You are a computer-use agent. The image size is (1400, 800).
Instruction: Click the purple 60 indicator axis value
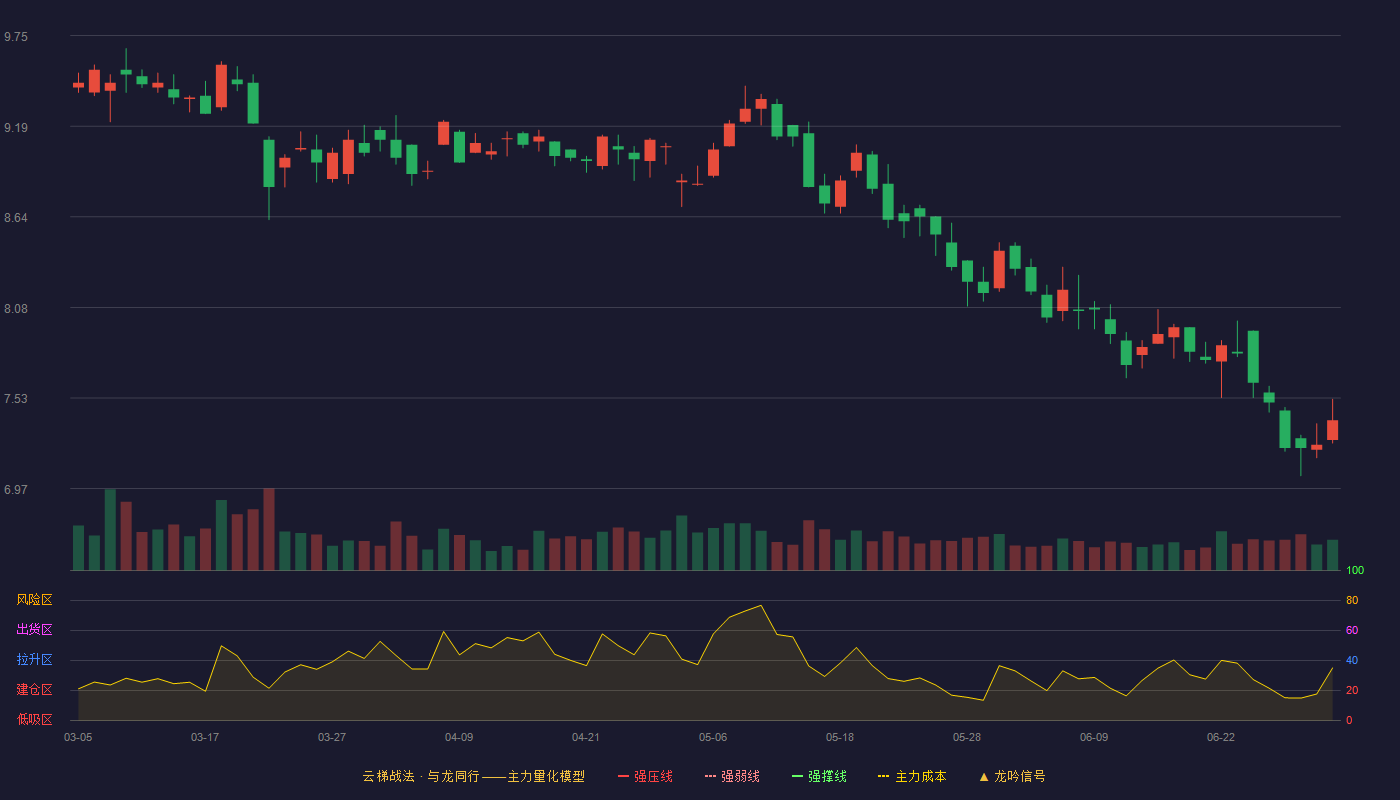[1352, 630]
